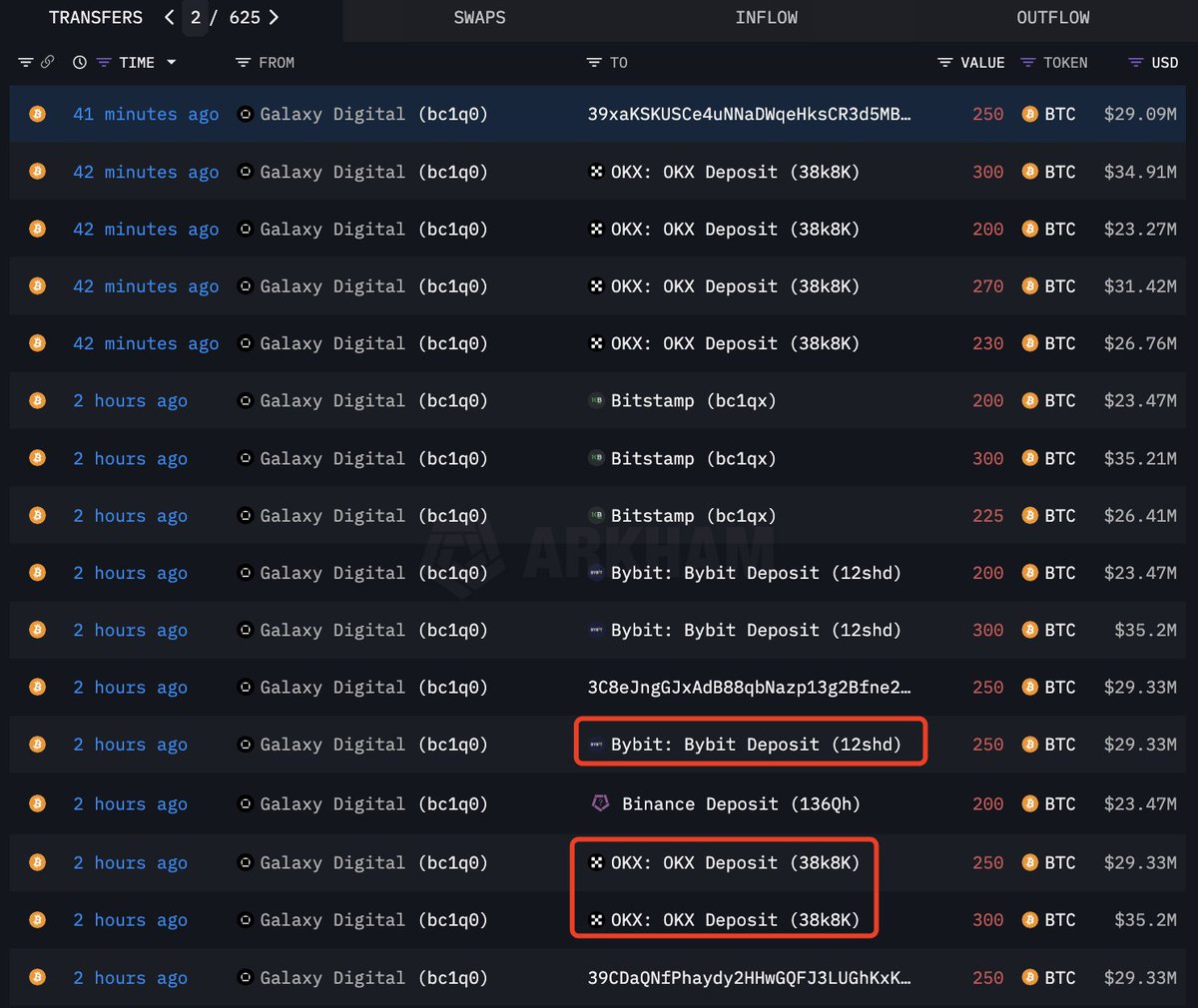Switch to the OUTFLOW tab
Image resolution: width=1198 pixels, height=1008 pixels.
(1053, 18)
